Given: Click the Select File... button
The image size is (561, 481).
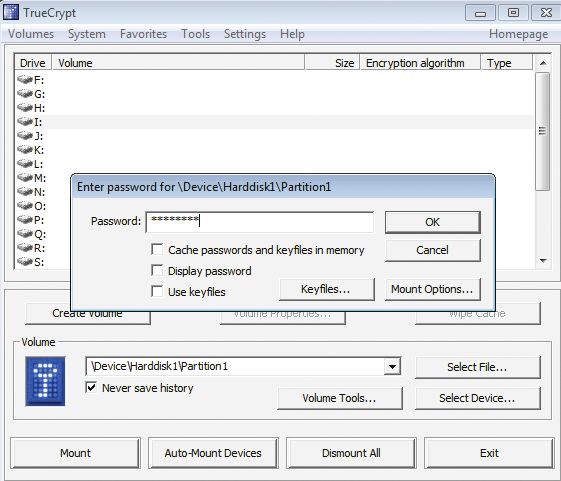Looking at the screenshot, I should click(477, 367).
